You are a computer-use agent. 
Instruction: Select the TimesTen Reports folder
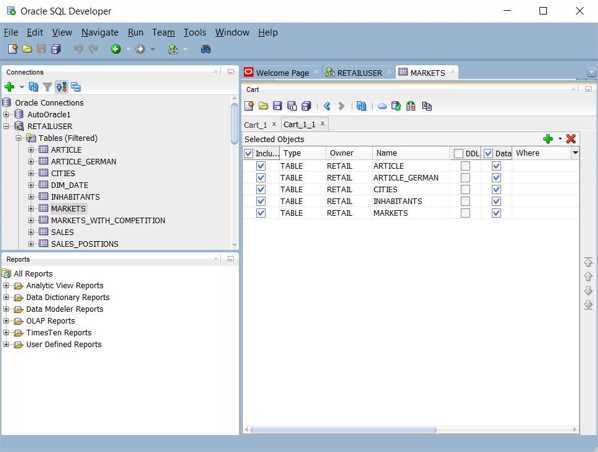pos(59,333)
